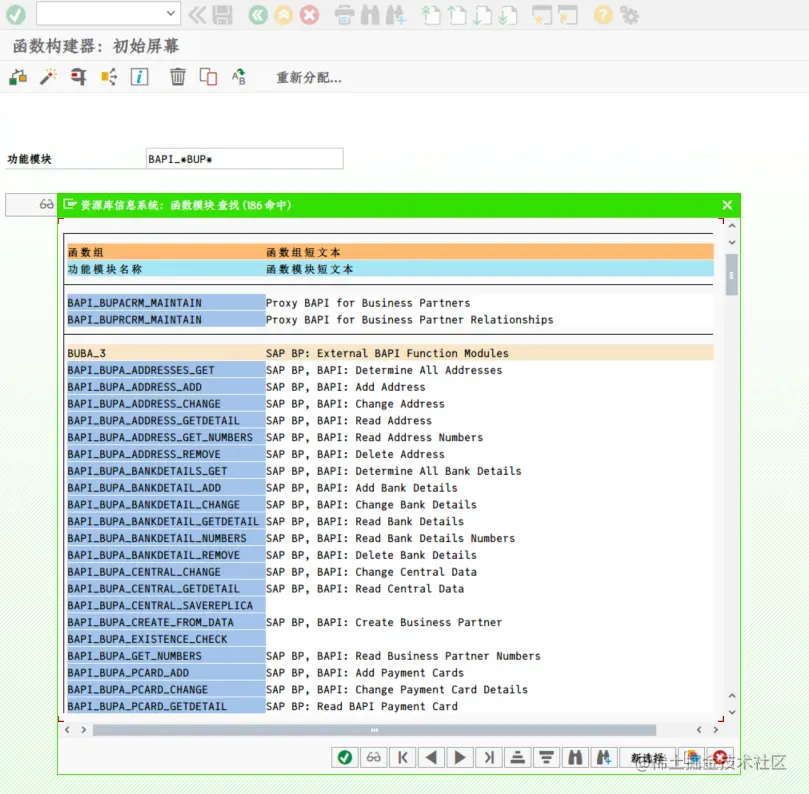
Task: Click the bottom scroll-right chevron near right edge
Action: [716, 730]
